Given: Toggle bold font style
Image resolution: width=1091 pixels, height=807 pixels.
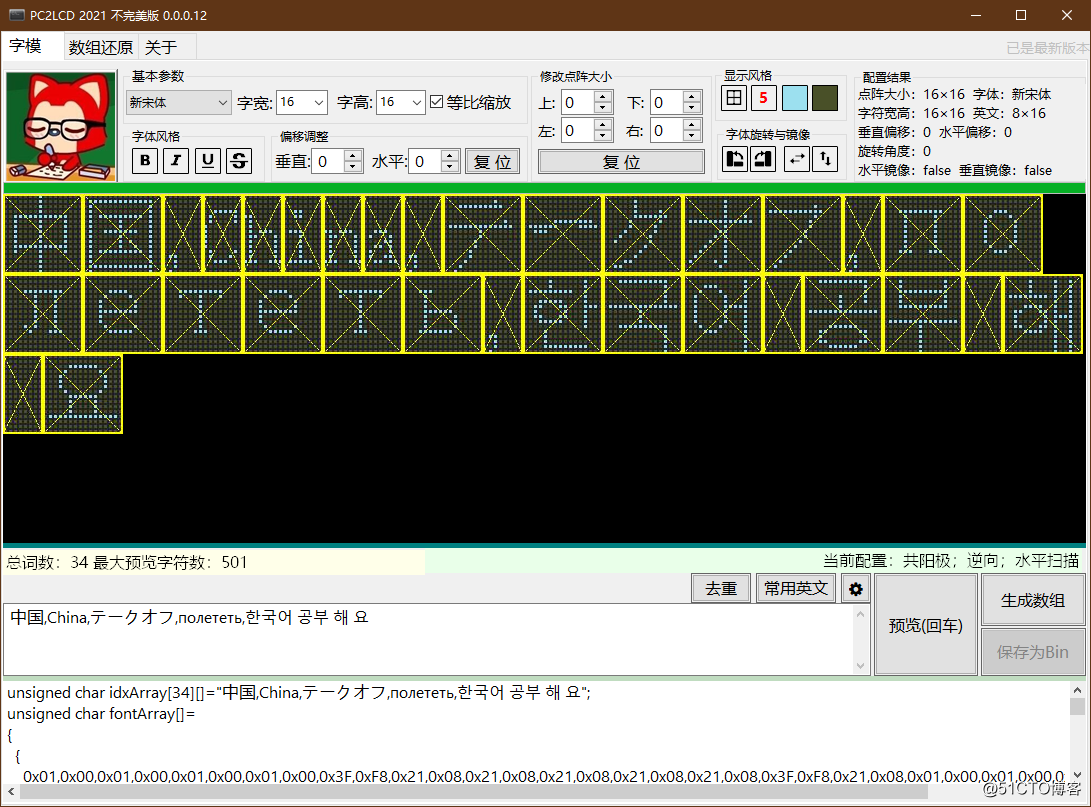Looking at the screenshot, I should point(145,161).
